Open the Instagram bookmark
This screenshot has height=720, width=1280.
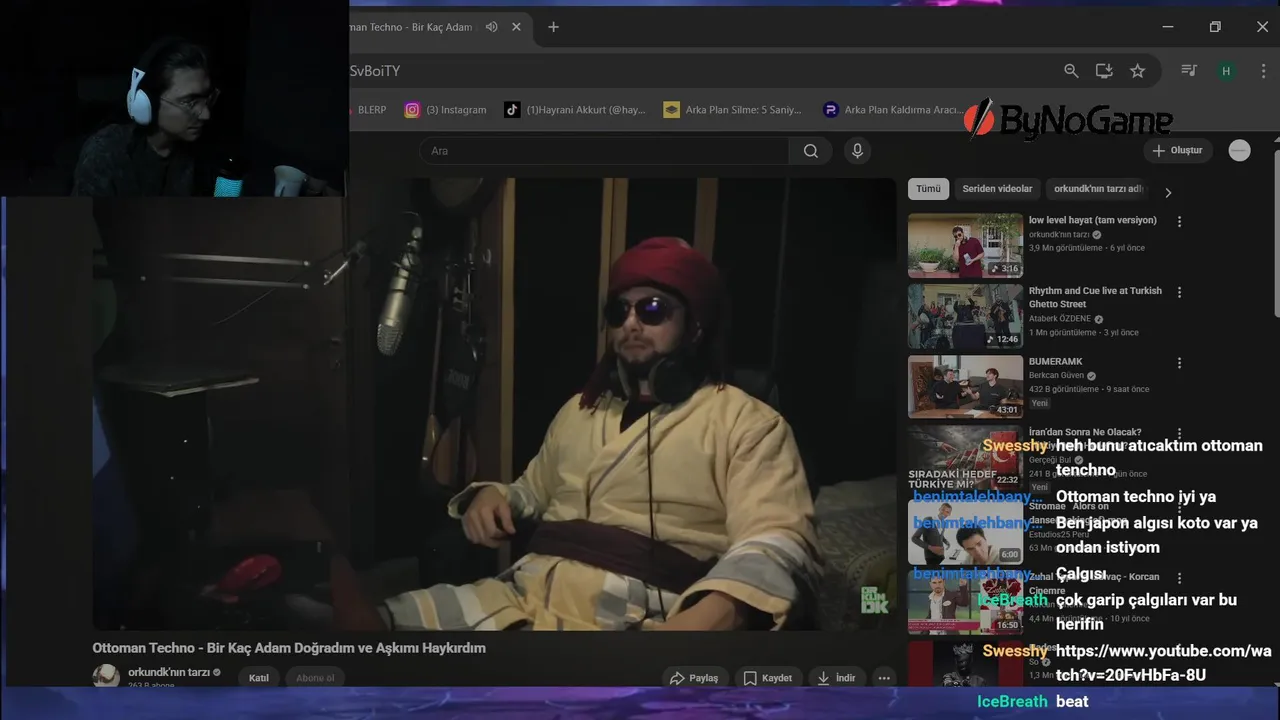tap(446, 110)
